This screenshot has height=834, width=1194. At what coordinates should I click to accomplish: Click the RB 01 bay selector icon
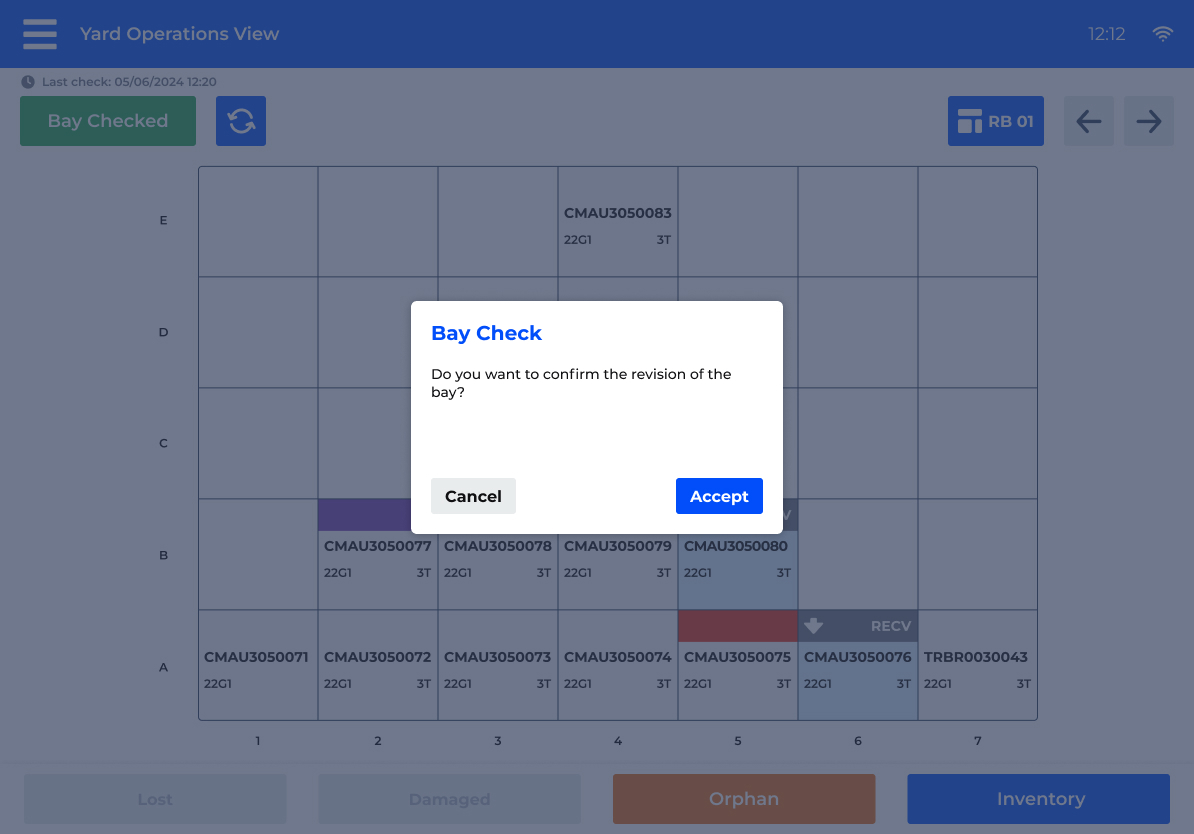click(970, 121)
